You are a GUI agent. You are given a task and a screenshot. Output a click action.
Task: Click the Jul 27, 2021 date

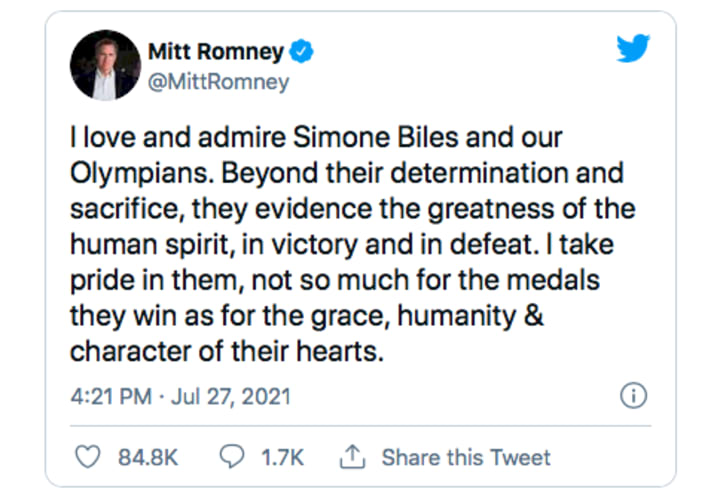231,397
